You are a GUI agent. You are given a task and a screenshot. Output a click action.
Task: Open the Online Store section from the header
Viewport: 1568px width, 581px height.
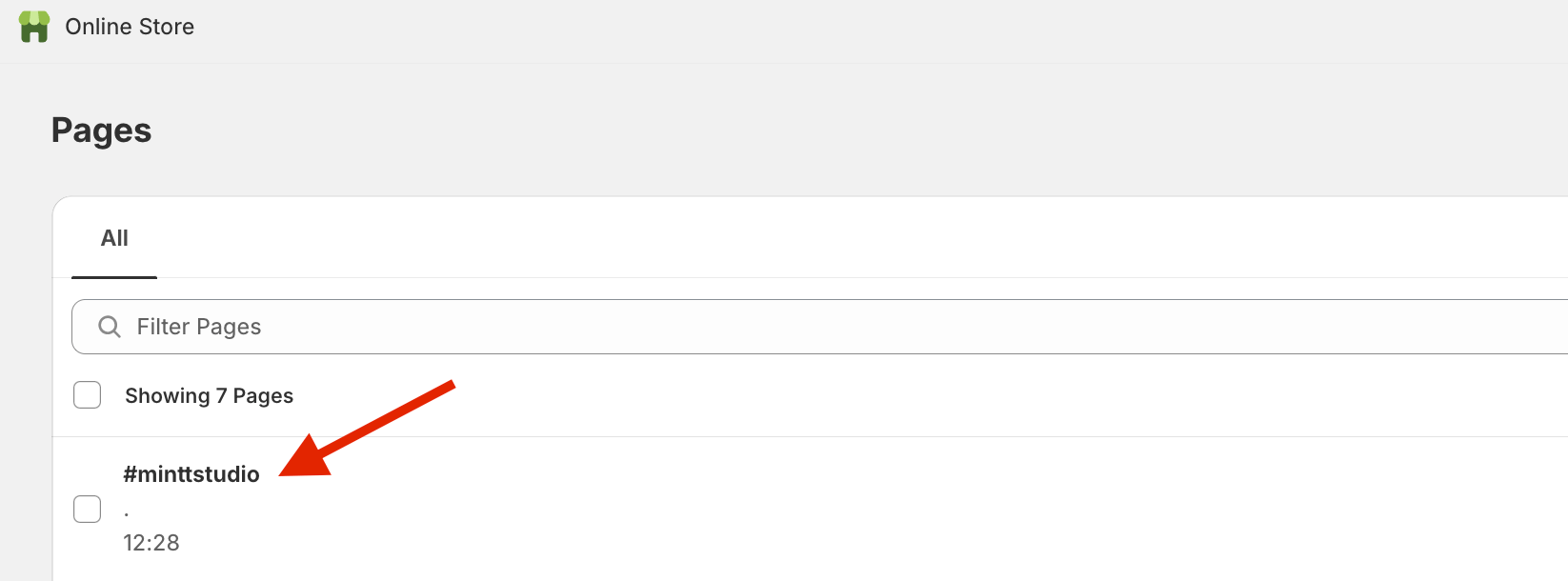click(x=129, y=26)
